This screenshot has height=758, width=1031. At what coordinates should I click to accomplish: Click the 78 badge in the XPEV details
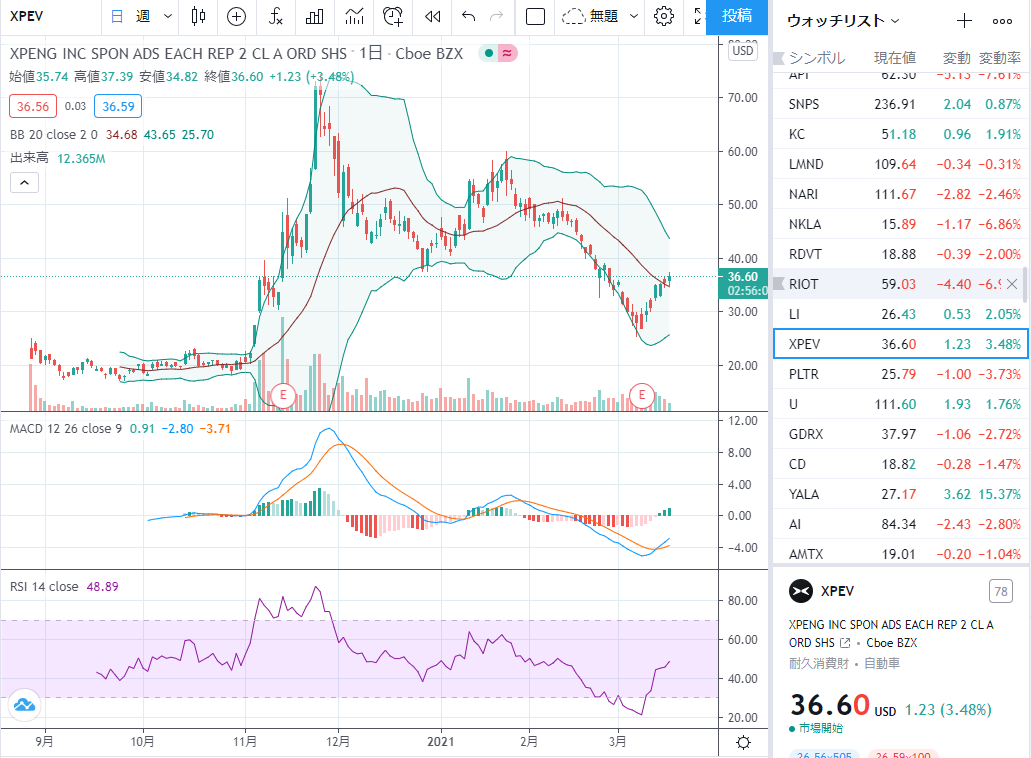(1001, 591)
